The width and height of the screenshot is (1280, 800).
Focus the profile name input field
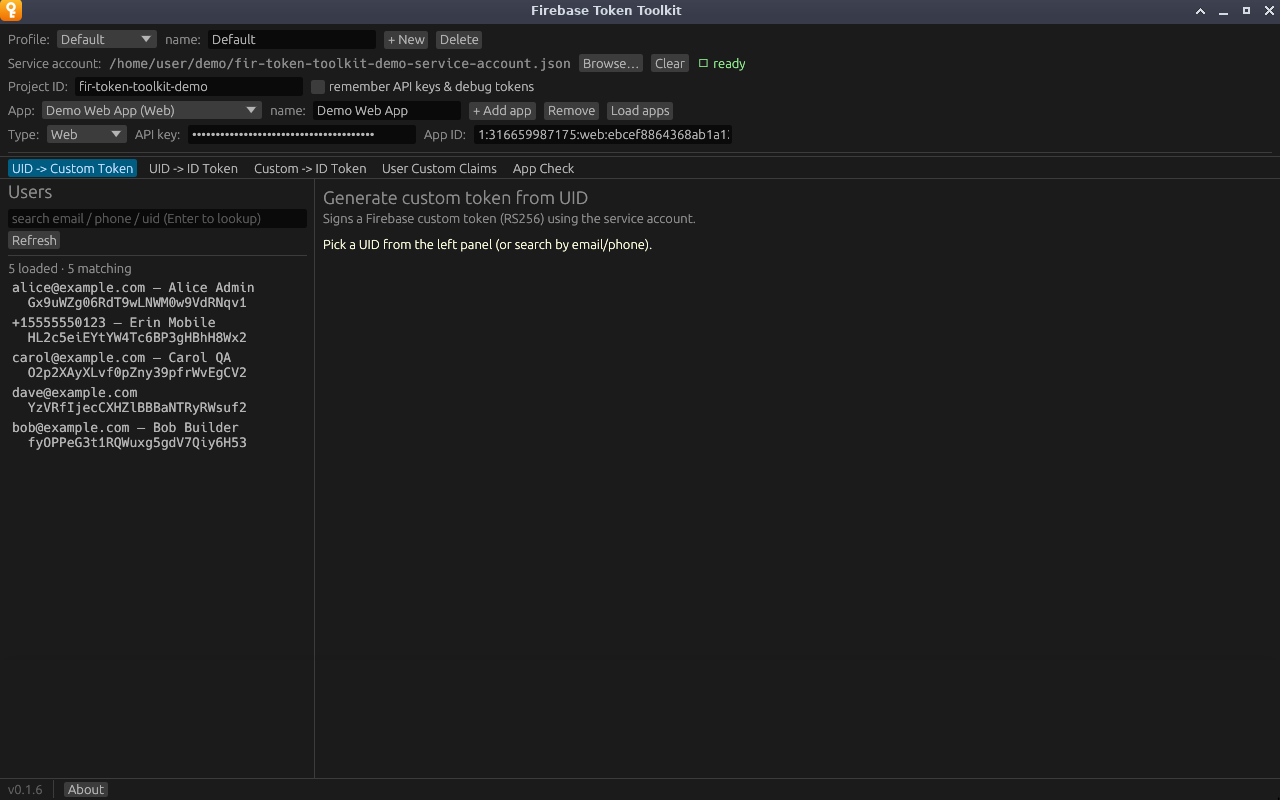[x=292, y=40]
